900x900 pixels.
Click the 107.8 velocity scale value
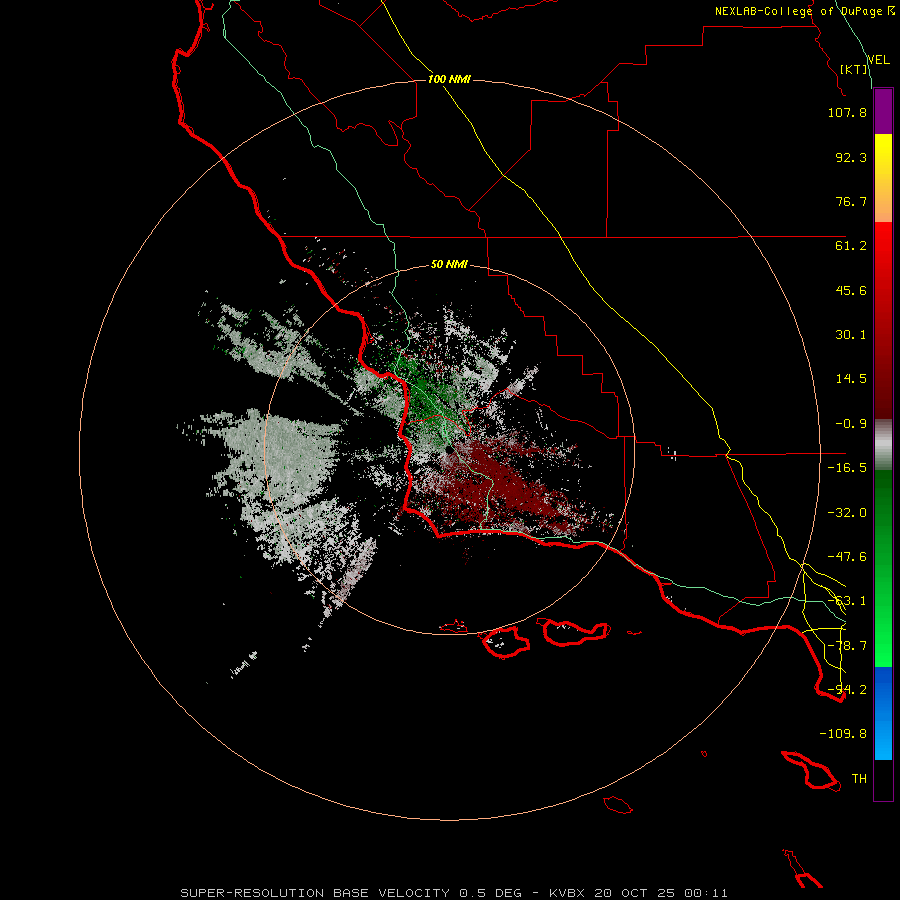[847, 112]
